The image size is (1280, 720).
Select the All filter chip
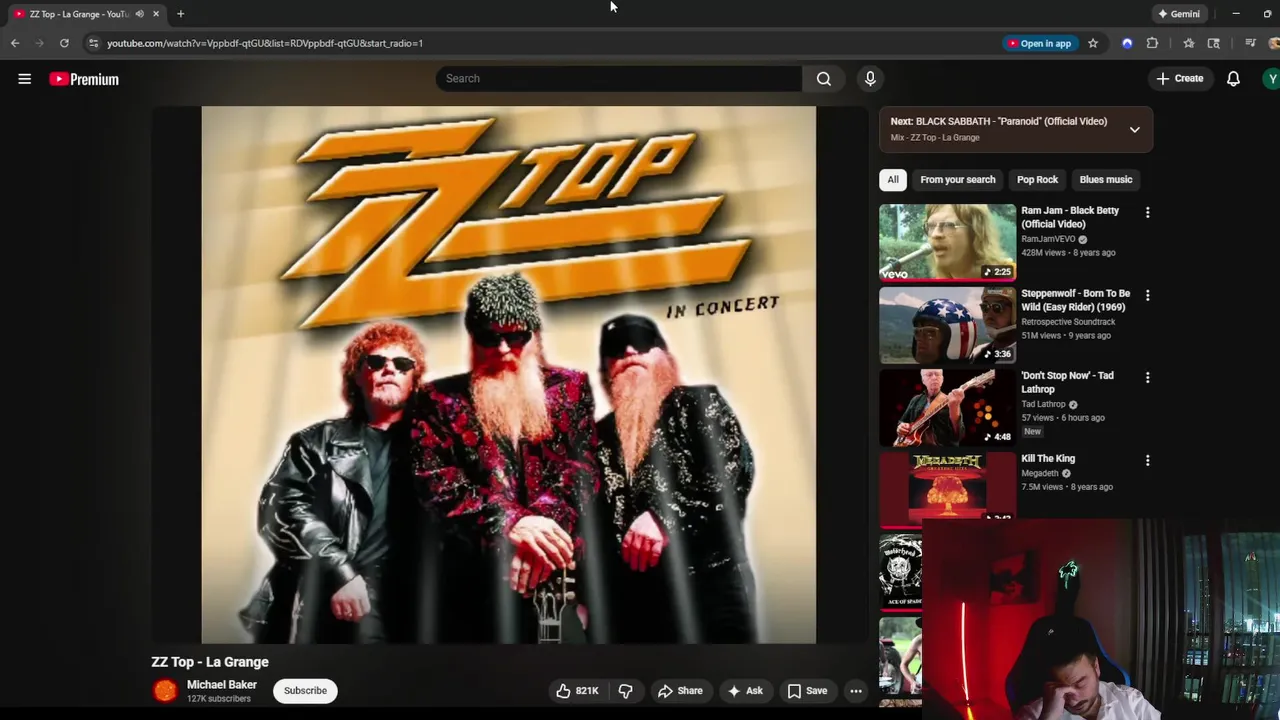point(893,179)
